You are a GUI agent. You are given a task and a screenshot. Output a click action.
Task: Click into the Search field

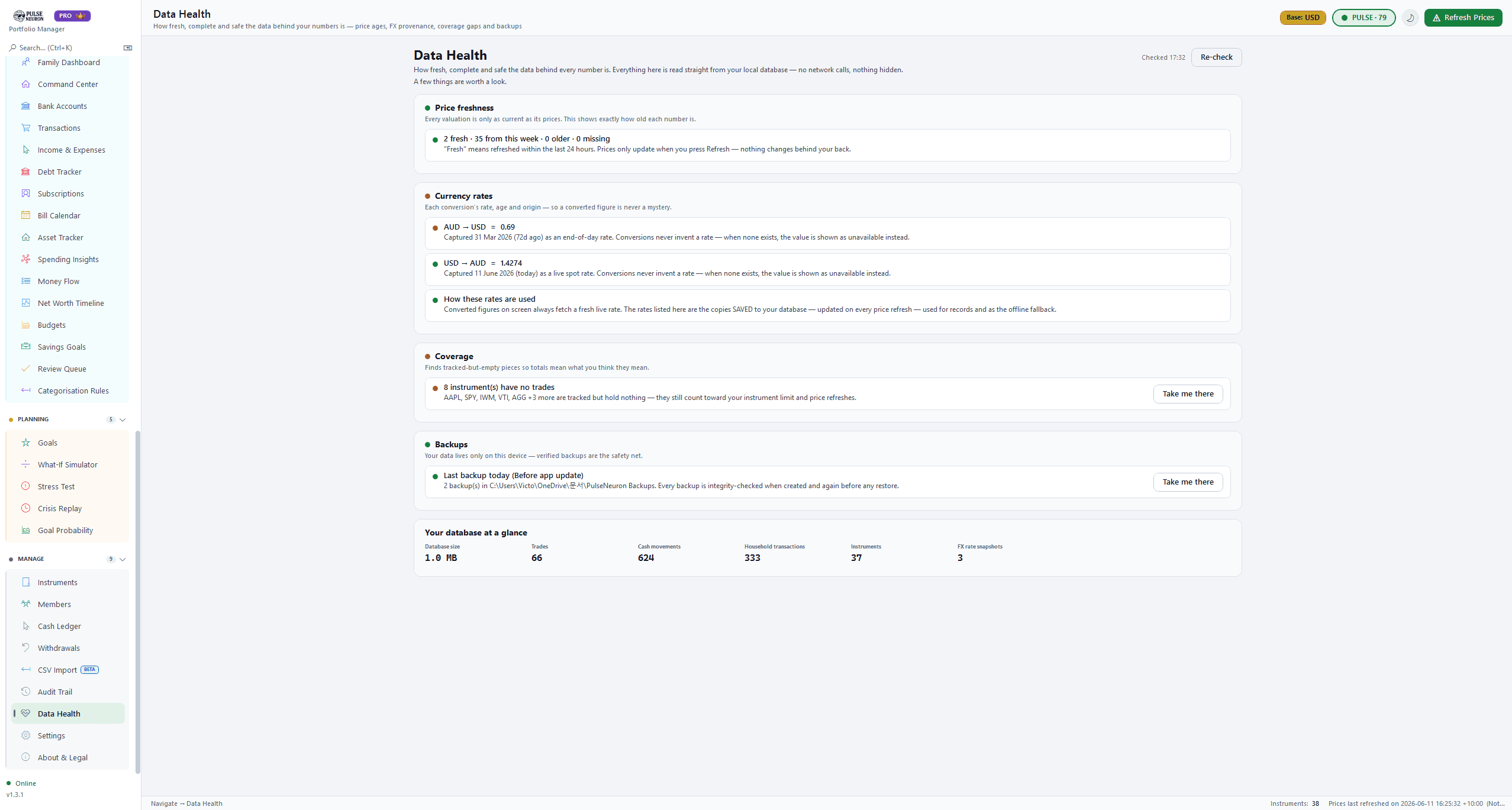pyautogui.click(x=65, y=48)
